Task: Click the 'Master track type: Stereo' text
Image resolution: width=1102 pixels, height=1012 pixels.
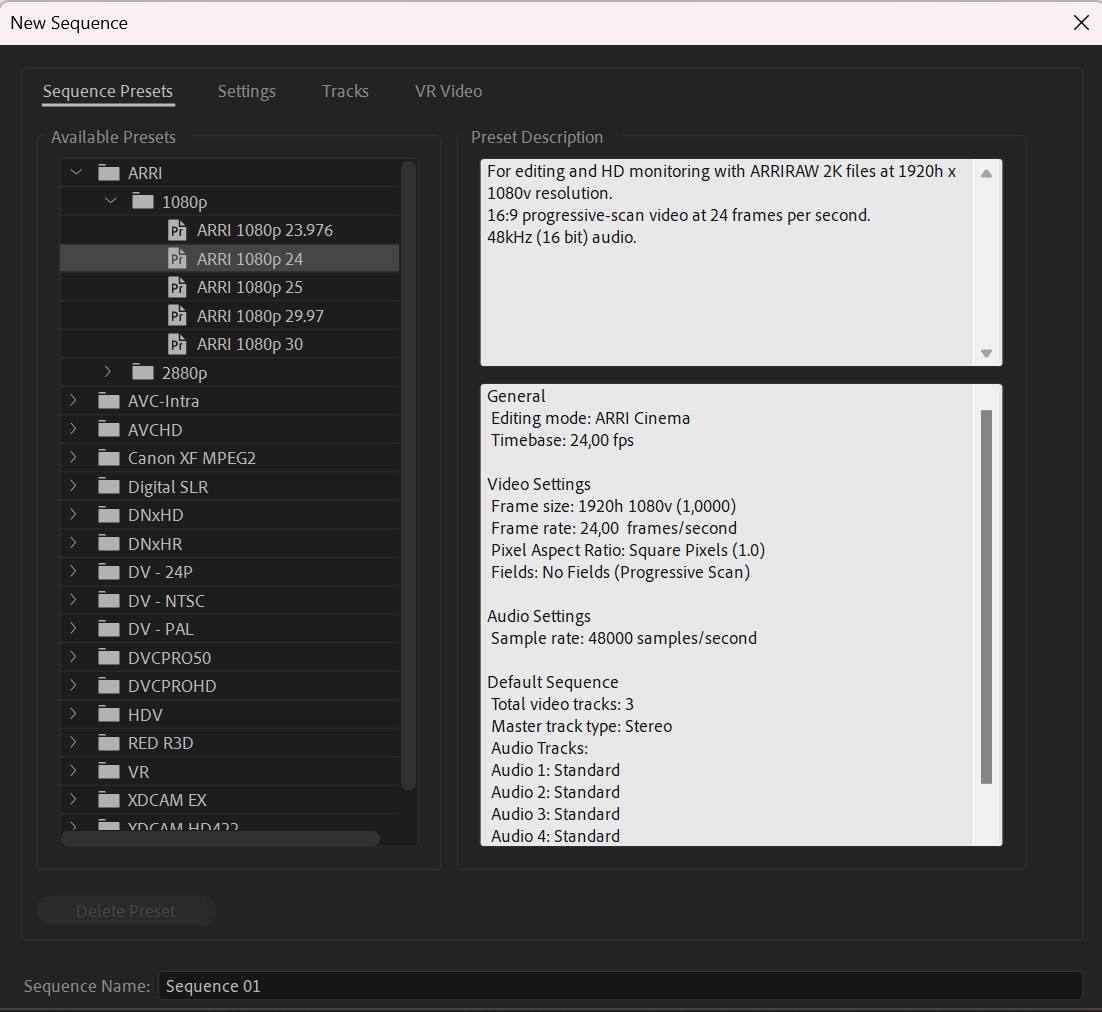Action: pyautogui.click(x=581, y=726)
